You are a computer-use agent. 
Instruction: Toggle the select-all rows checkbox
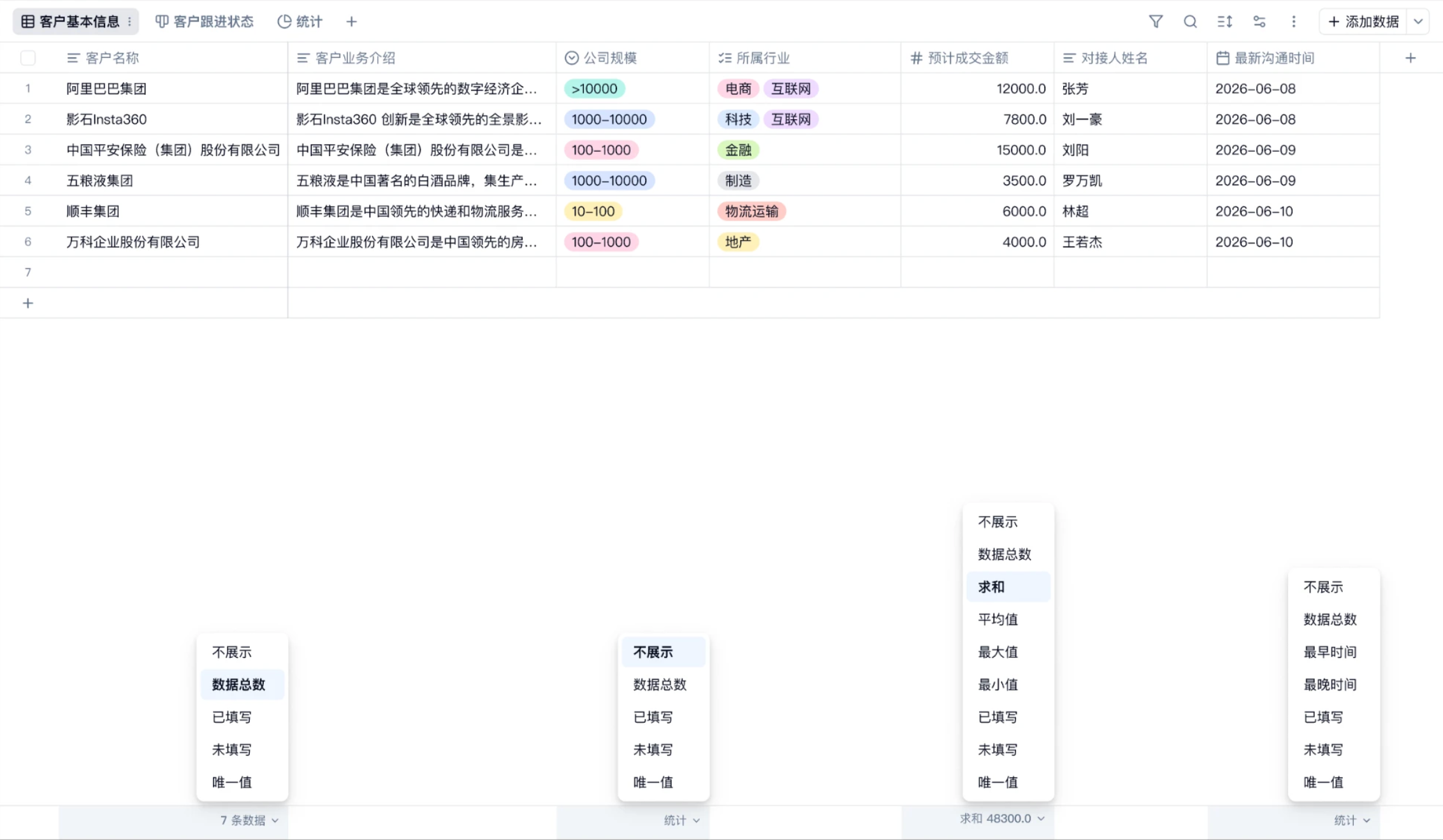(x=28, y=58)
